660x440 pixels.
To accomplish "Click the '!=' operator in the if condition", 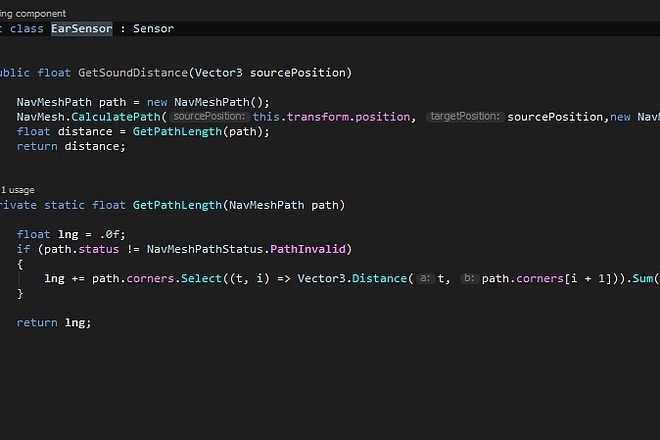I will pos(133,249).
